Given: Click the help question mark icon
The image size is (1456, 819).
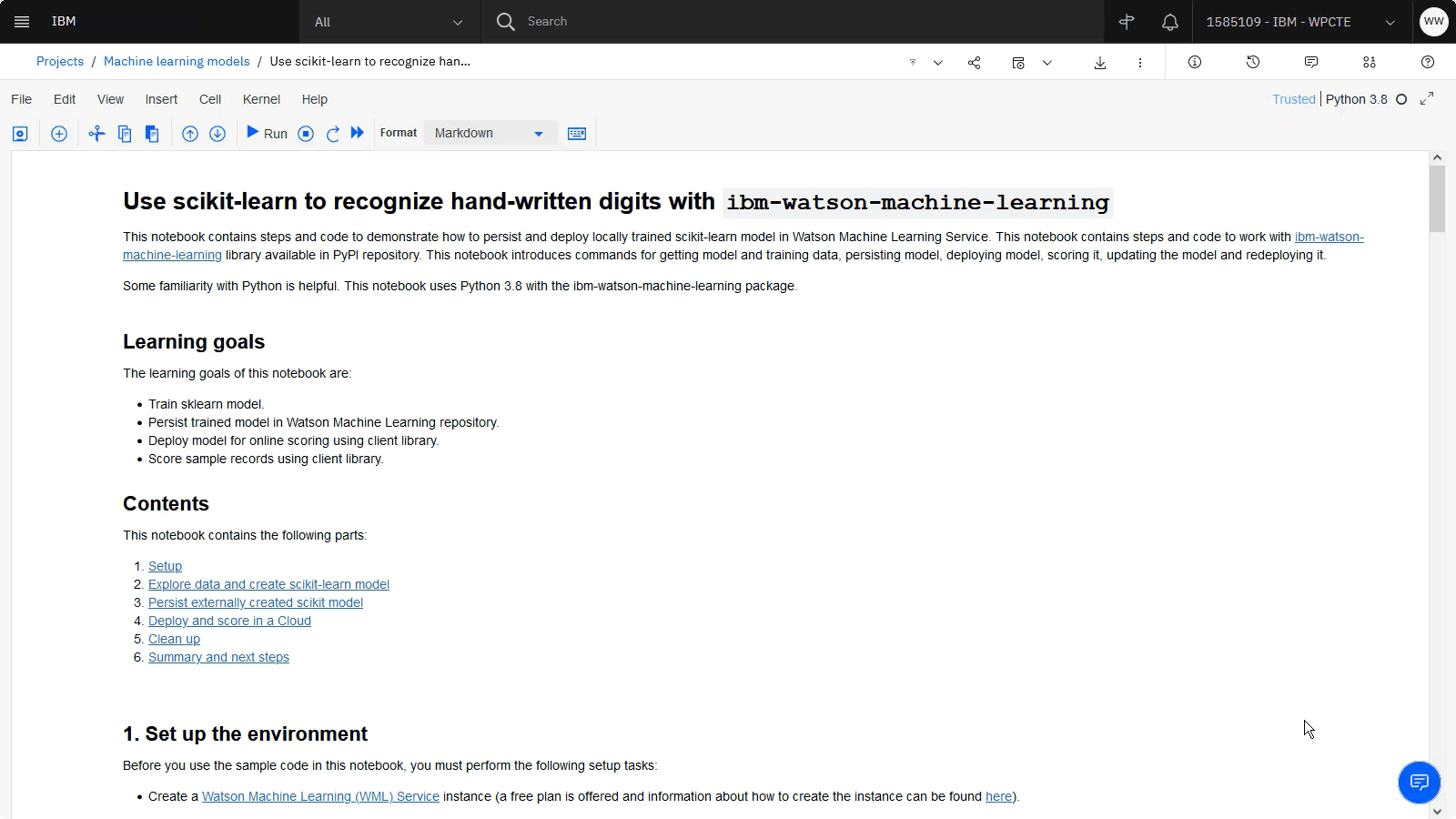Looking at the screenshot, I should (x=1428, y=62).
